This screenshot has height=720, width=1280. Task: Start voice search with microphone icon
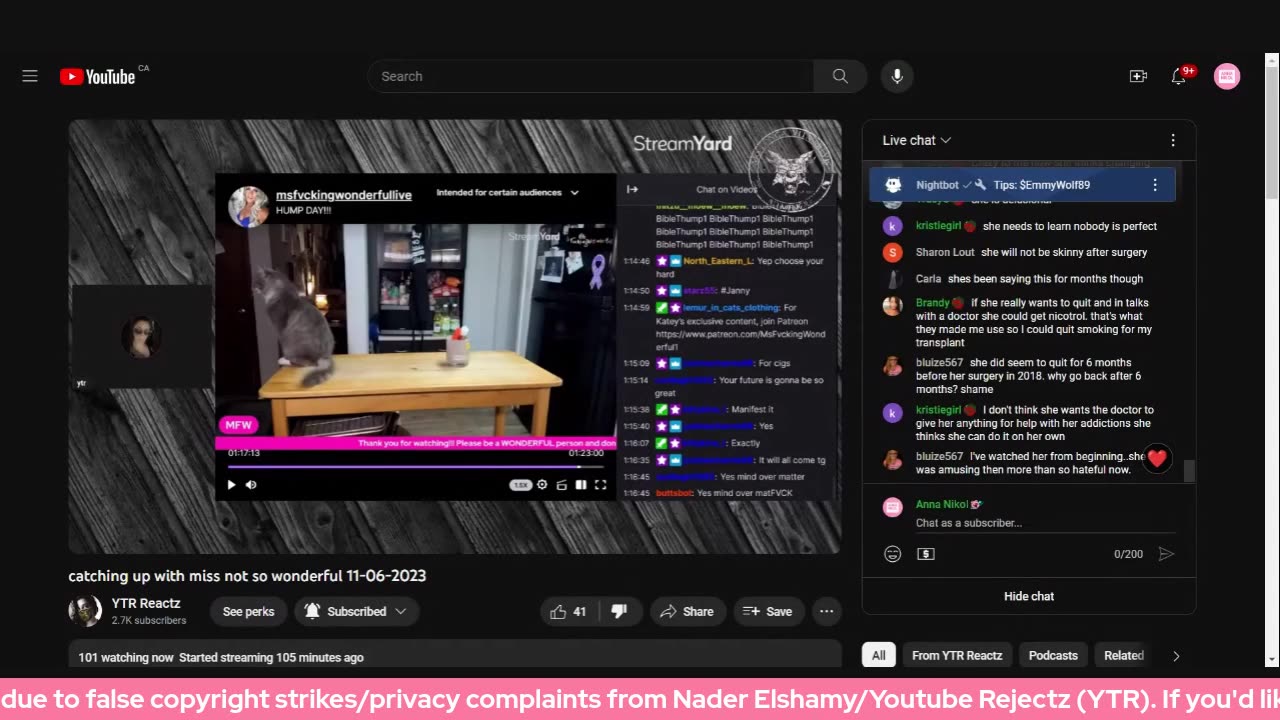[x=897, y=76]
